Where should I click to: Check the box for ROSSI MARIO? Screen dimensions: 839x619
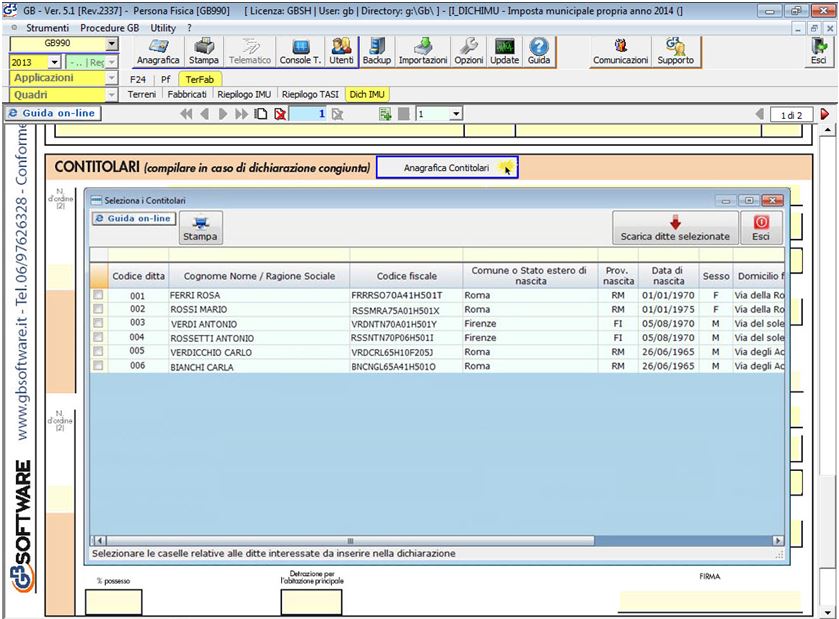coord(98,309)
